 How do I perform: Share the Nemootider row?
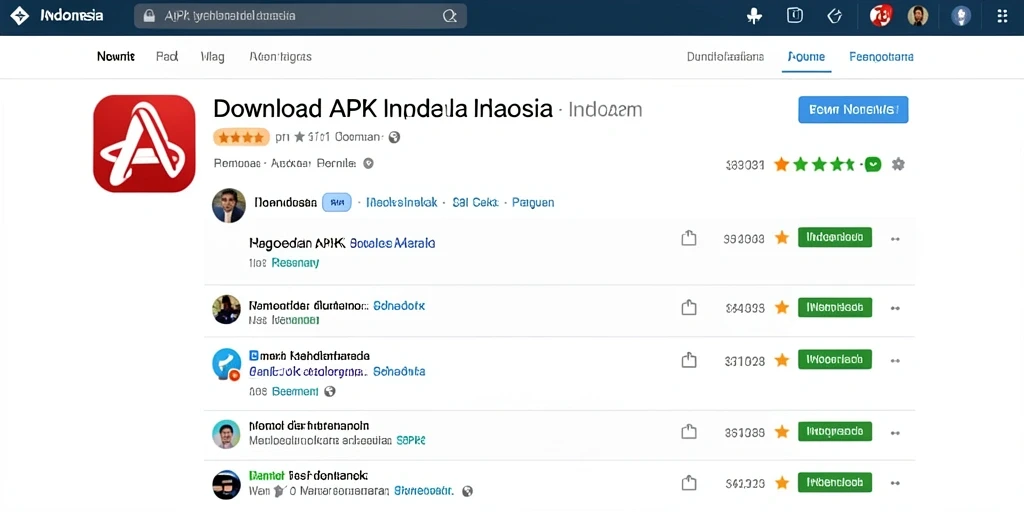pyautogui.click(x=688, y=308)
